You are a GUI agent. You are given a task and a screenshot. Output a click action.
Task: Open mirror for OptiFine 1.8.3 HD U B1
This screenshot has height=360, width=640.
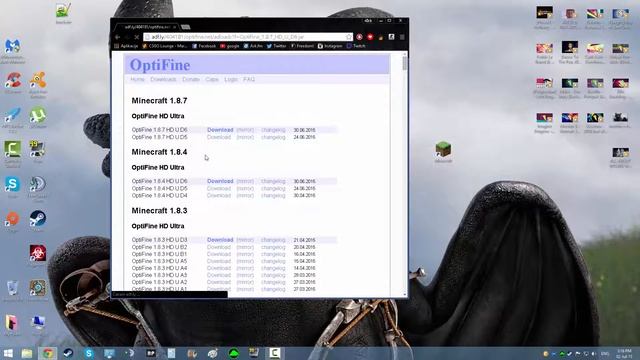click(x=245, y=254)
